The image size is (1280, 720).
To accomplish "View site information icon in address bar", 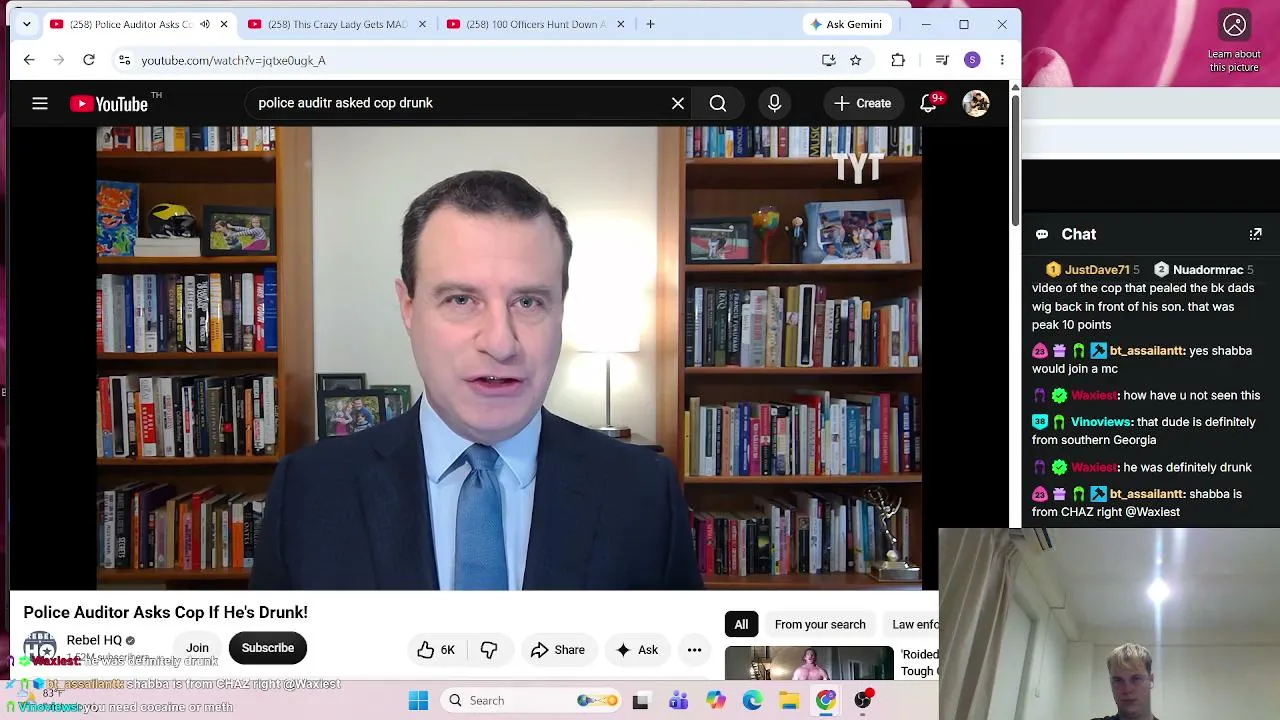I will click(x=124, y=60).
